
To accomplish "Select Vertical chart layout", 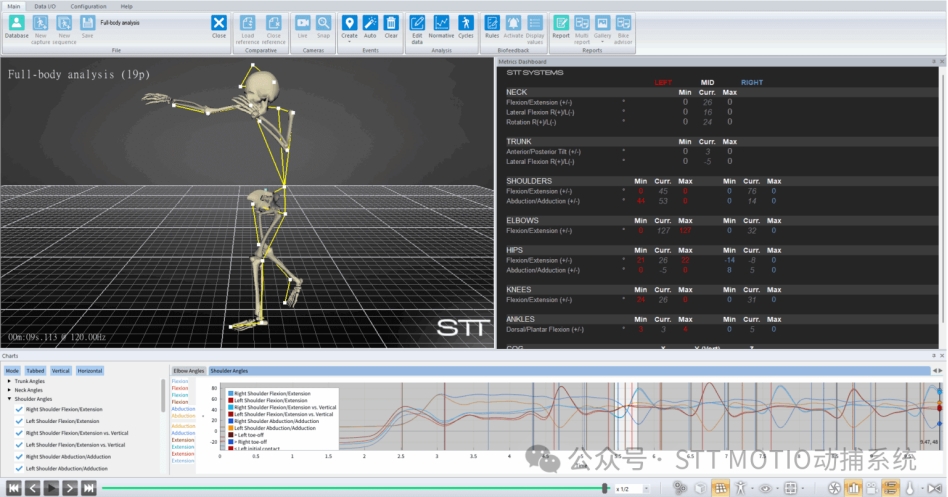I will point(60,371).
